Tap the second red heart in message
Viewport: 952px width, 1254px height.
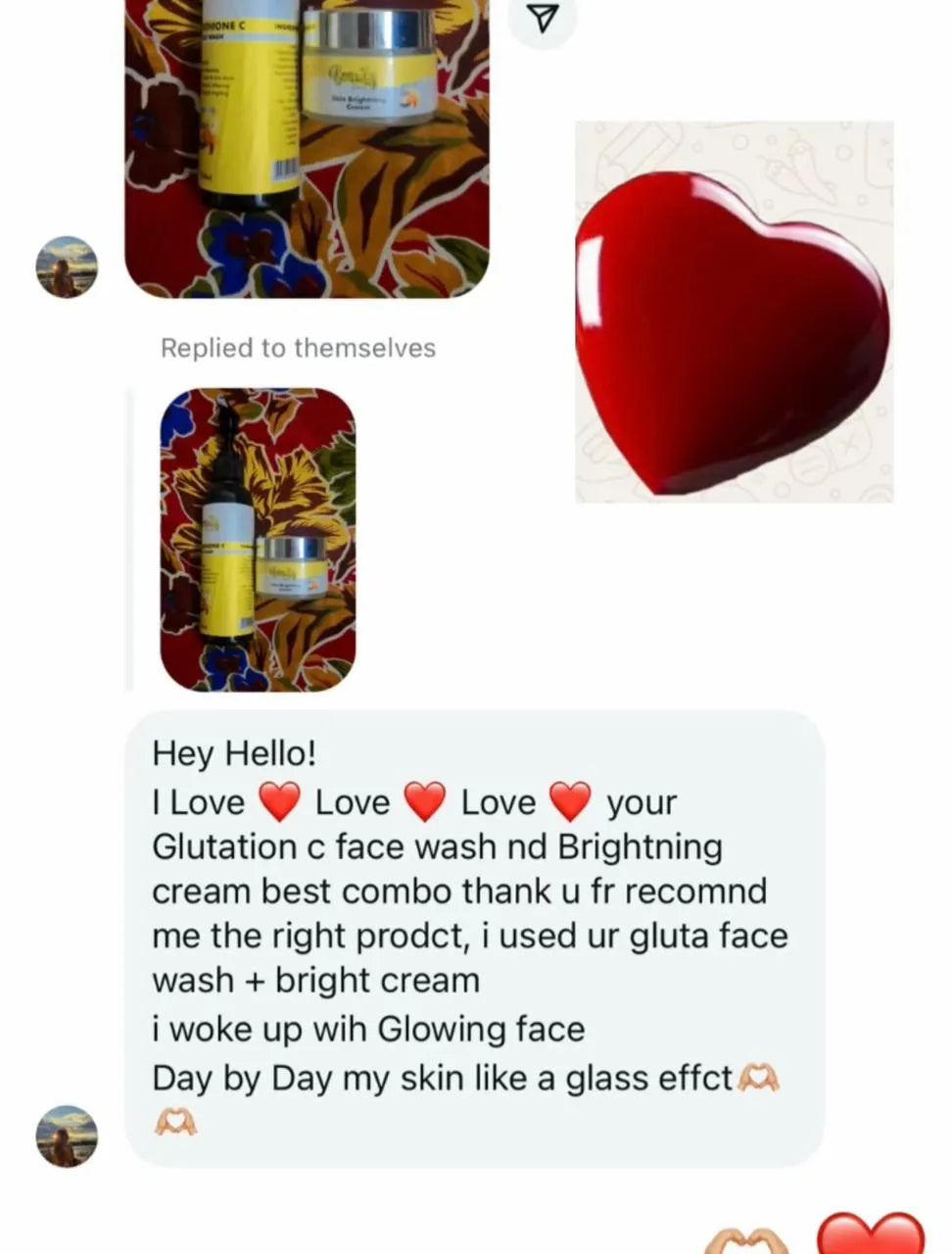(x=425, y=802)
